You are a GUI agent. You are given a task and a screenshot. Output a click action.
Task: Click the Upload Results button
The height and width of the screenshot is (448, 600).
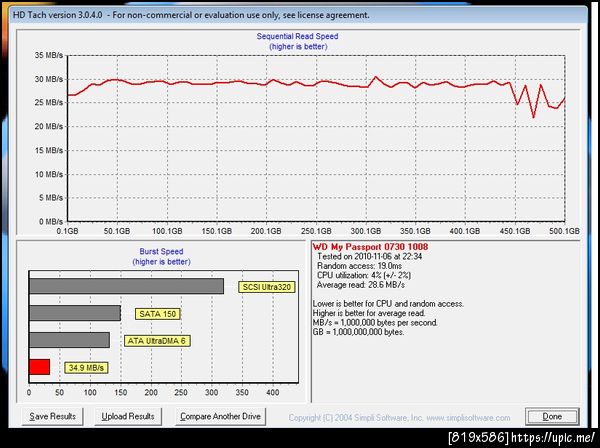click(x=128, y=416)
